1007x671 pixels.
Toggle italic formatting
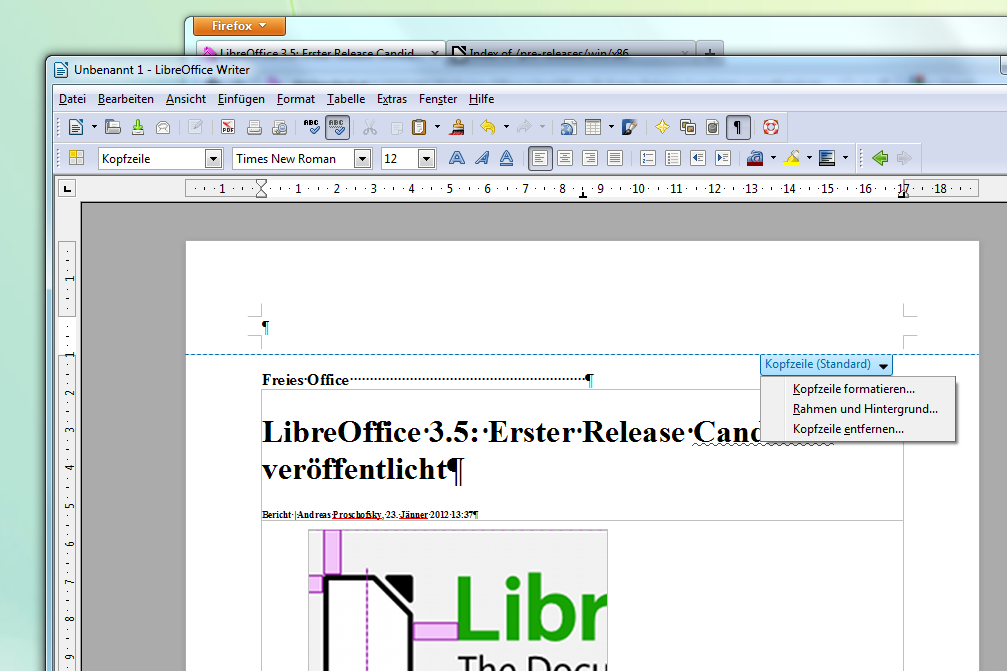pyautogui.click(x=482, y=158)
